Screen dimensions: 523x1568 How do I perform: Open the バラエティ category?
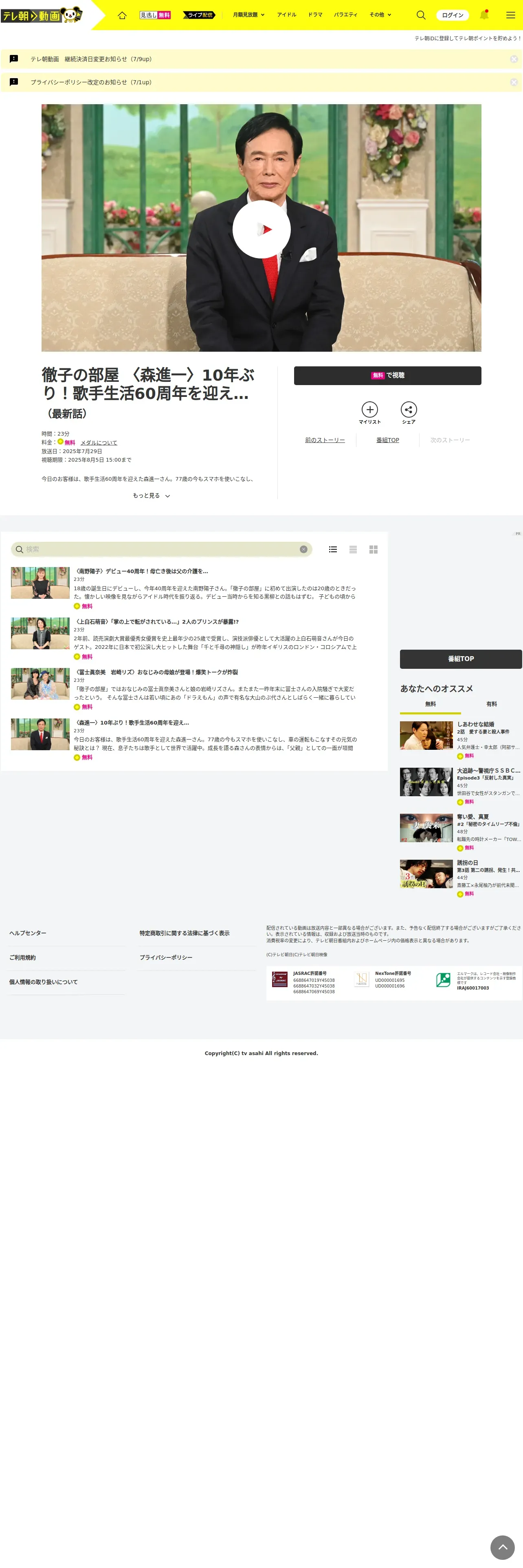[345, 15]
